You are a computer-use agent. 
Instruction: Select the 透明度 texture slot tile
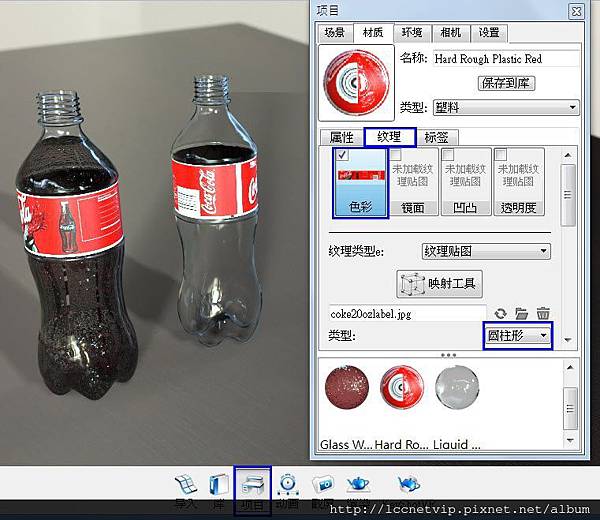pos(518,182)
